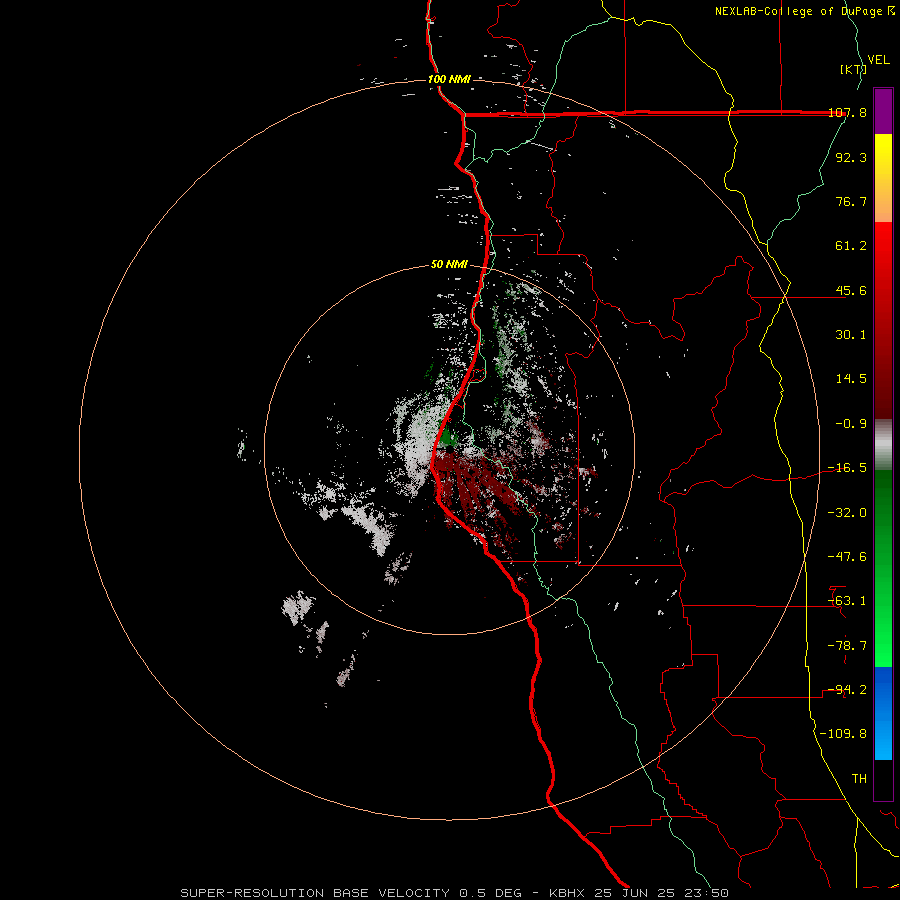This screenshot has width=900, height=900.
Task: Select the -32.0 velocity scale label
Action: [x=848, y=513]
